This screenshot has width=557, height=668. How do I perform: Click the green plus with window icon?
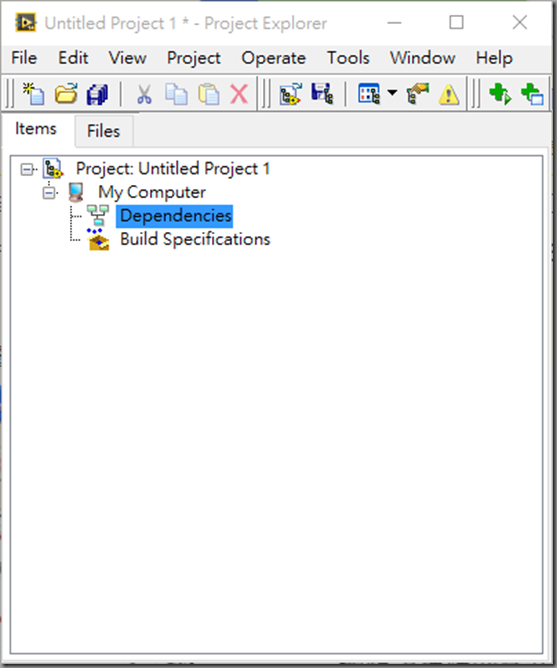point(532,94)
